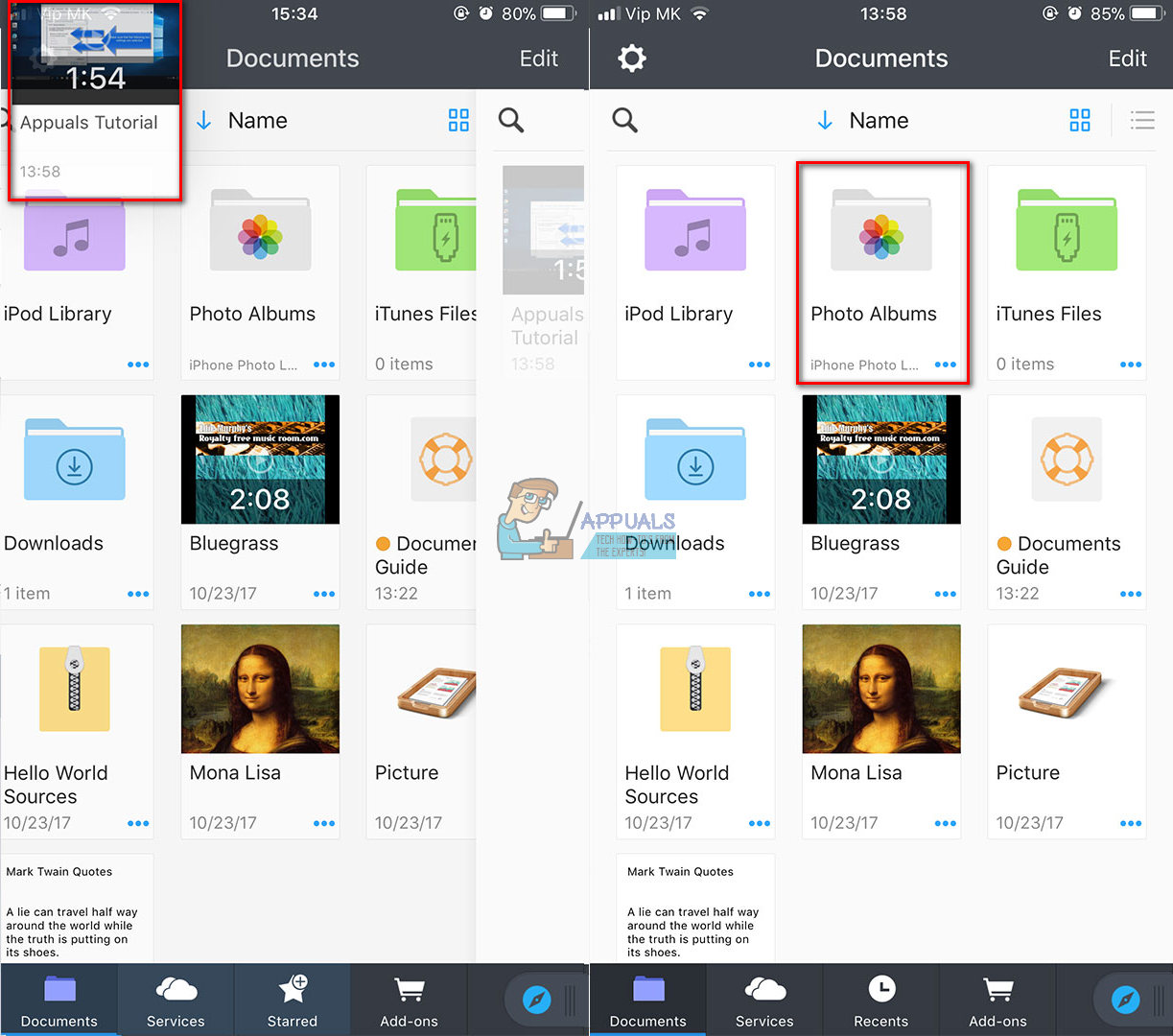This screenshot has width=1173, height=1036.
Task: Open browser compass on left screen
Action: [x=536, y=1001]
